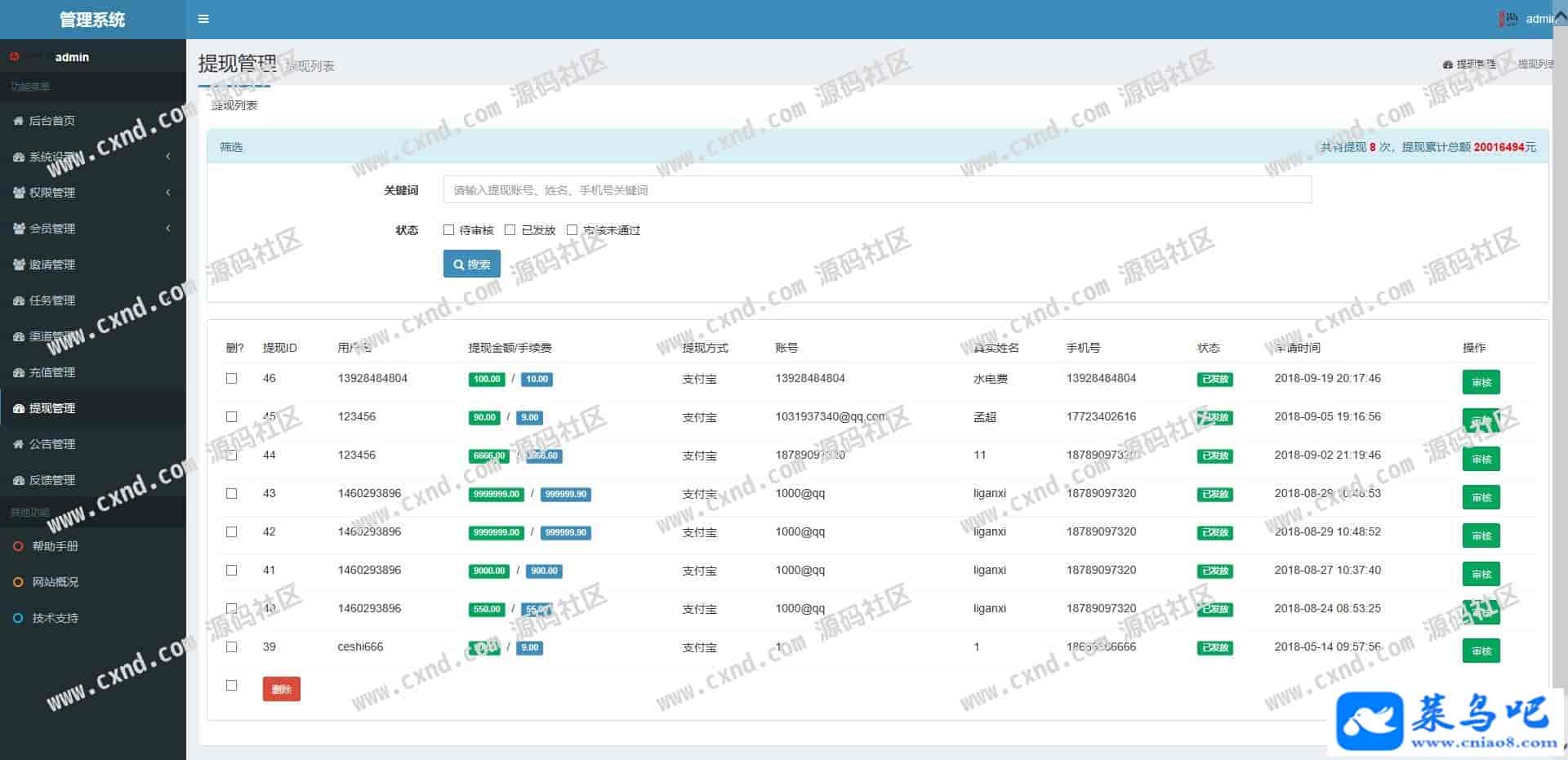Viewport: 1568px width, 760px height.
Task: Click the users icon beside 邀请管理
Action: [x=18, y=264]
